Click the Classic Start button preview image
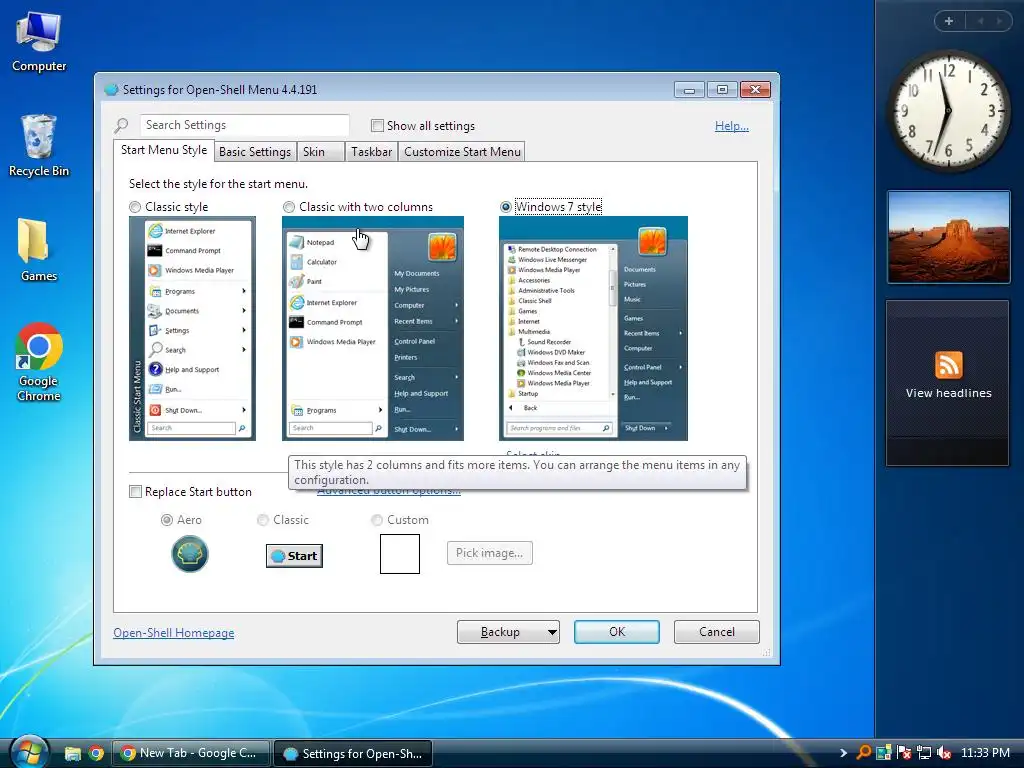 295,556
